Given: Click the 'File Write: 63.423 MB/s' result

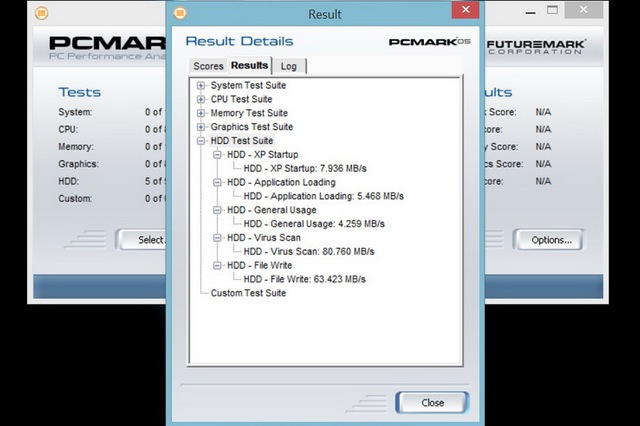Looking at the screenshot, I should click(x=304, y=280).
